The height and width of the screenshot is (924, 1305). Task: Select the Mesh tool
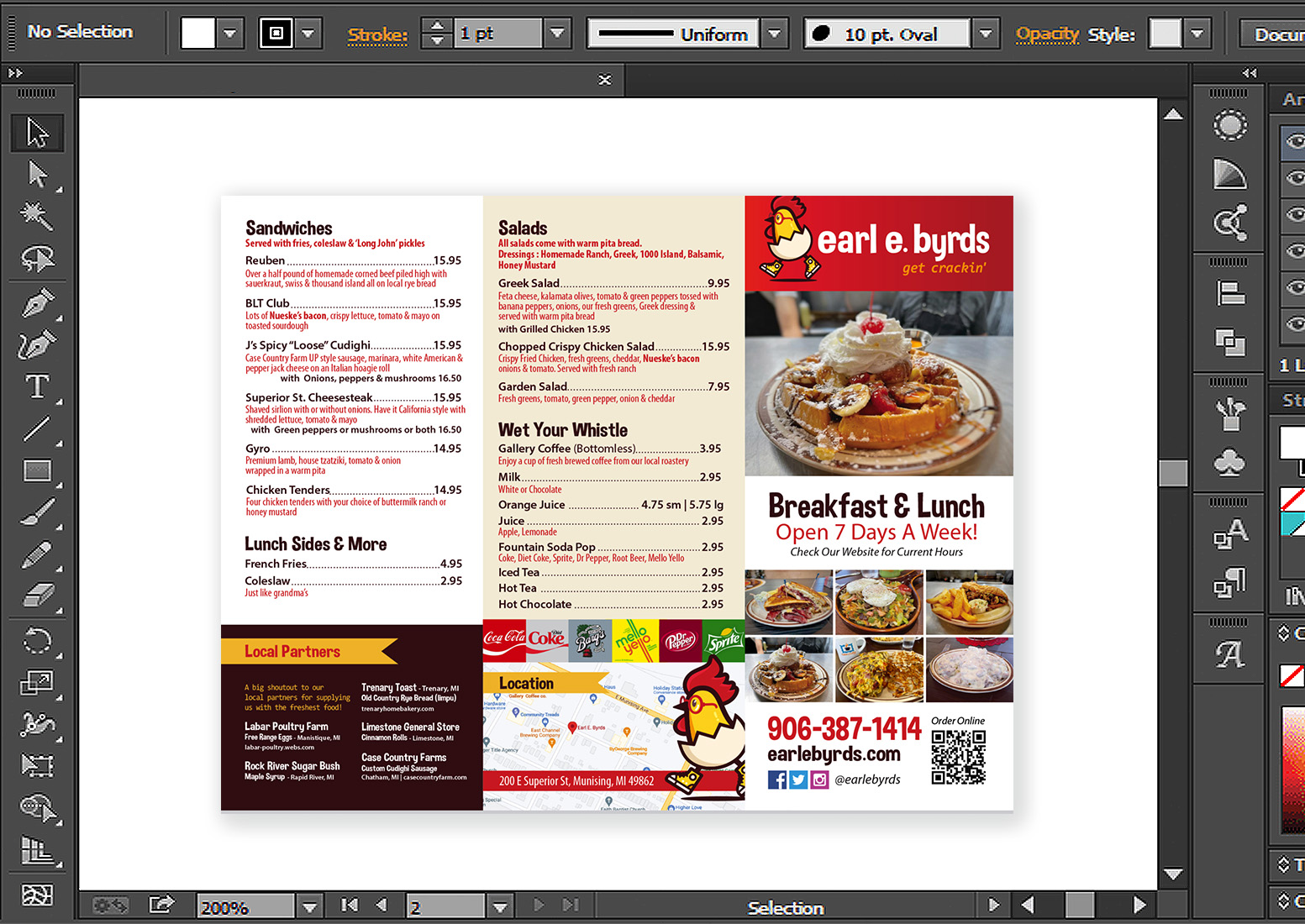38,895
